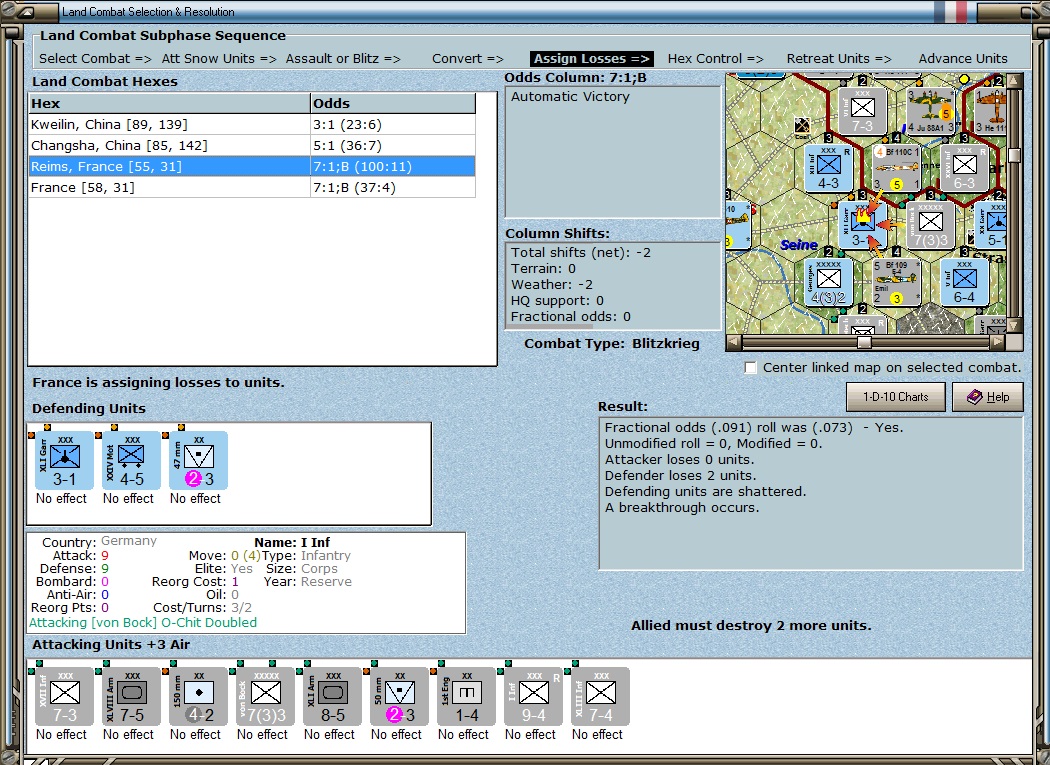
Task: Select defending unit XXIV Mot 4-5
Action: (131, 460)
